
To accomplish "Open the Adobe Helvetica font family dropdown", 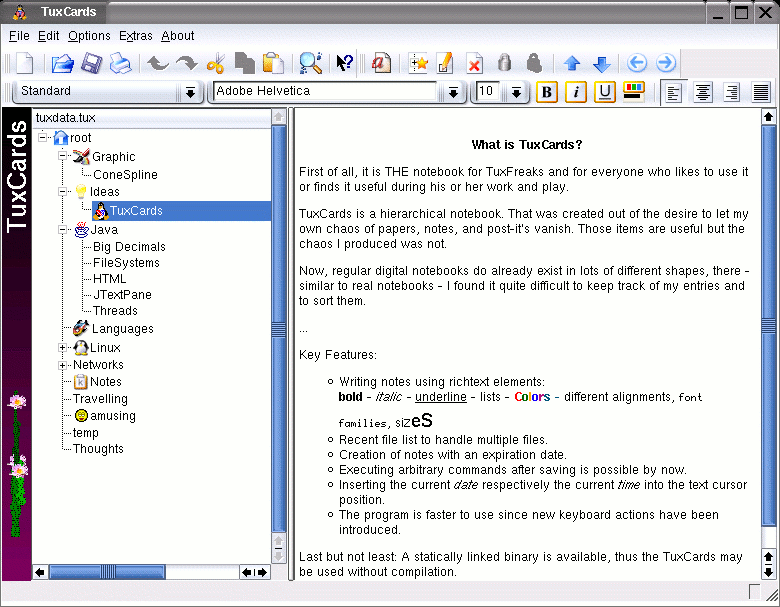I will tap(453, 92).
